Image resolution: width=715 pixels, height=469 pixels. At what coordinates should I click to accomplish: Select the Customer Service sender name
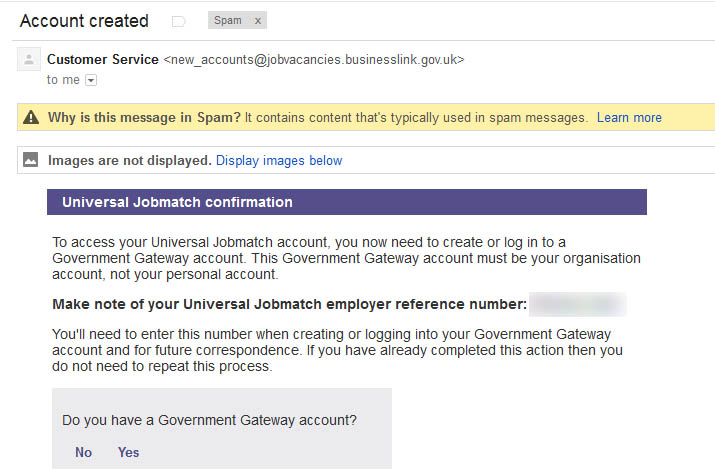(x=103, y=59)
